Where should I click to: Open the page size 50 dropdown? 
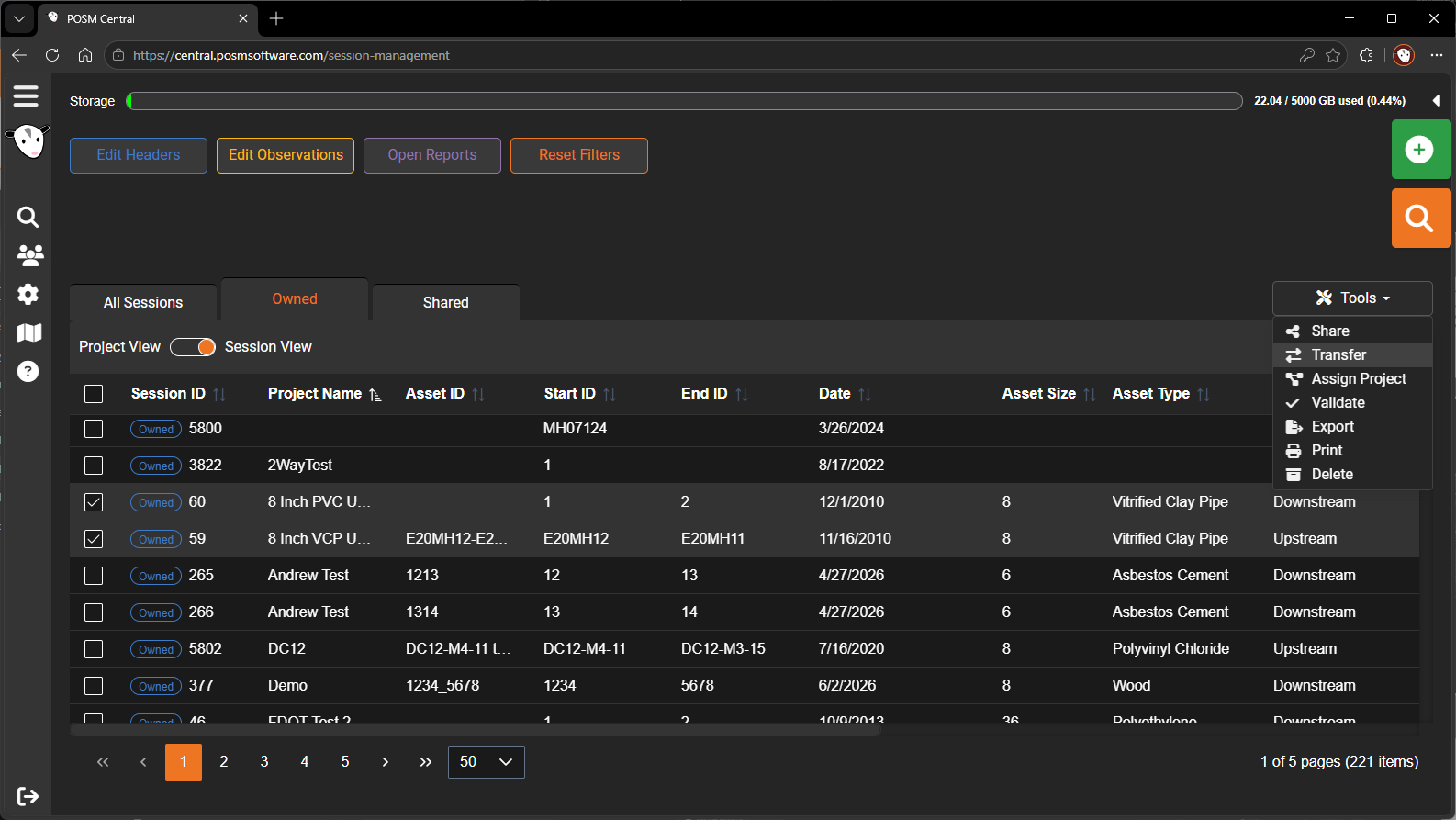tap(487, 762)
